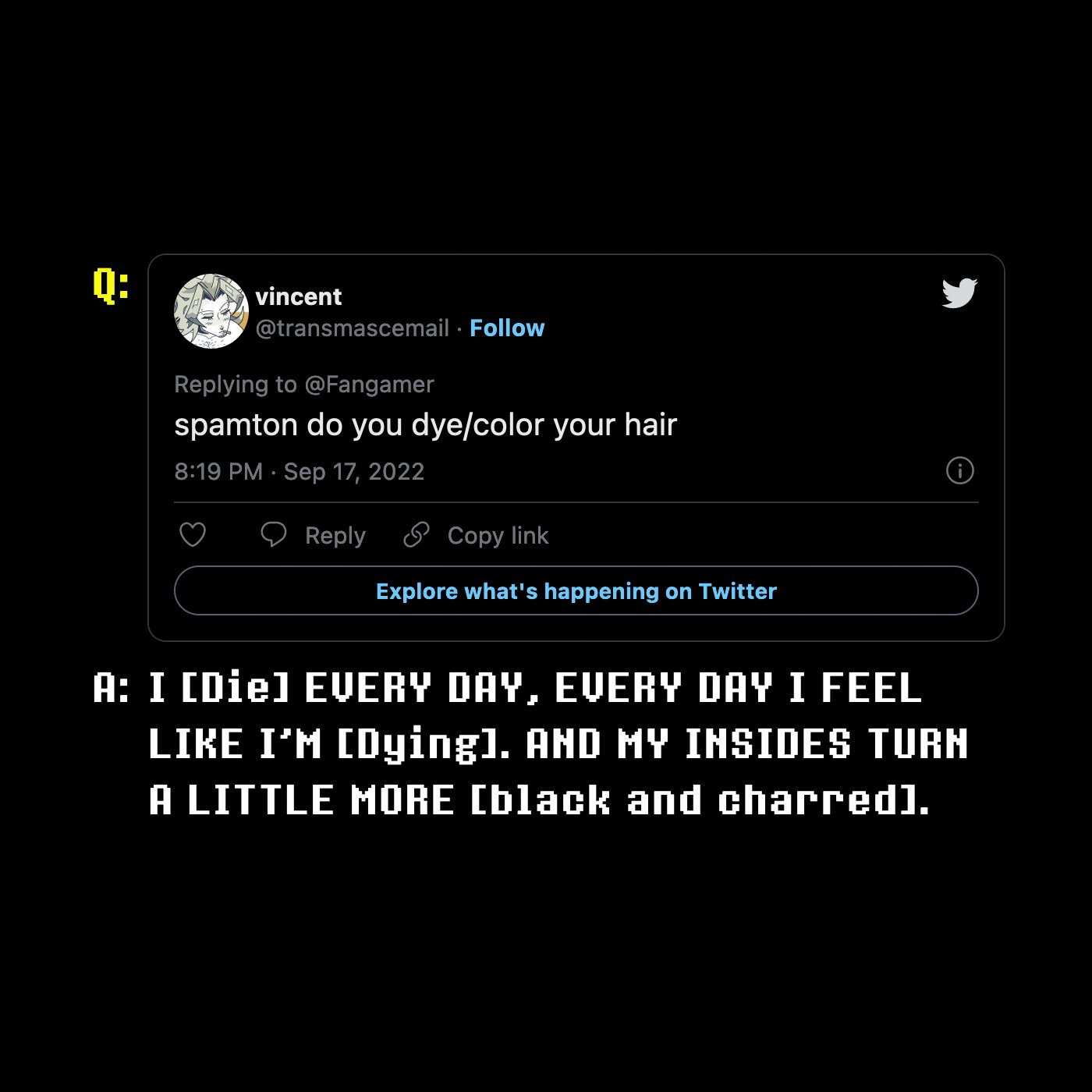Click the white A: label
Screen dimensions: 1092x1092
[x=111, y=688]
